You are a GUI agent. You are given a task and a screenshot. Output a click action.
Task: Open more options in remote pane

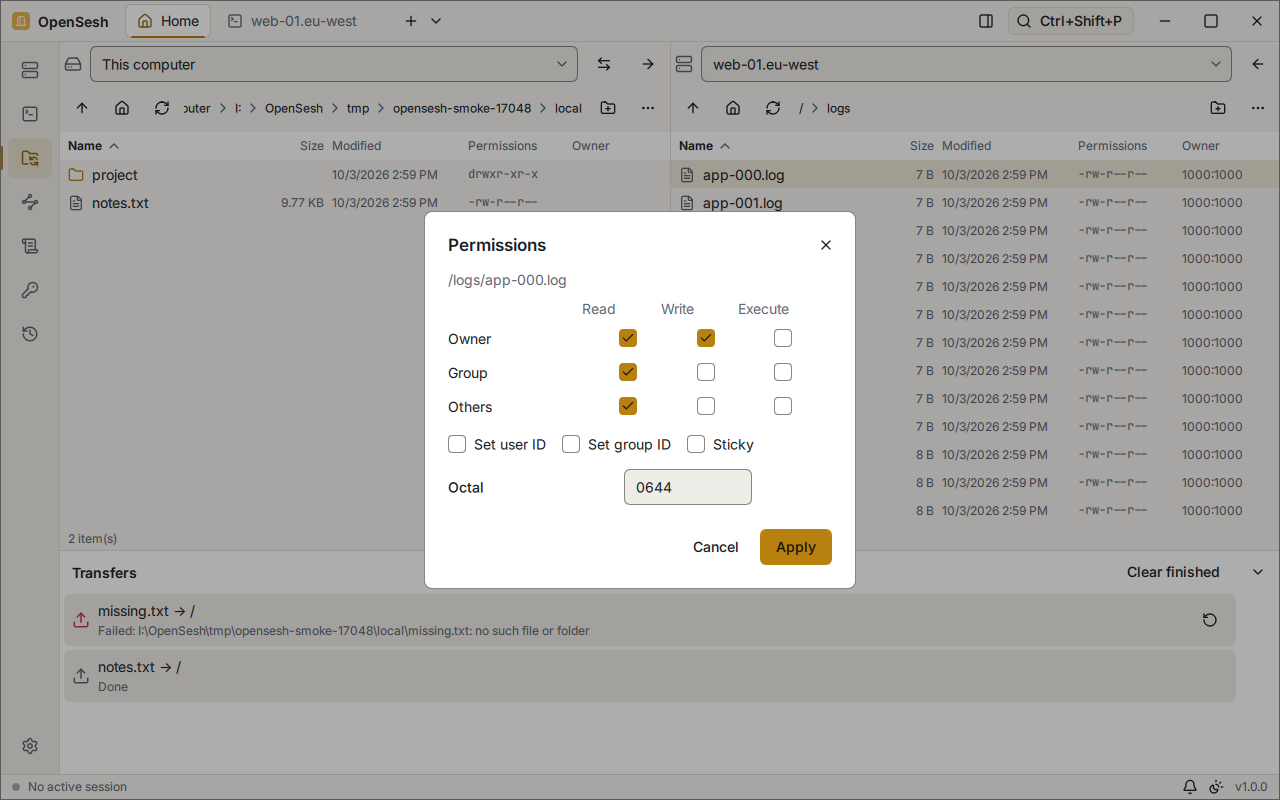pos(1258,108)
